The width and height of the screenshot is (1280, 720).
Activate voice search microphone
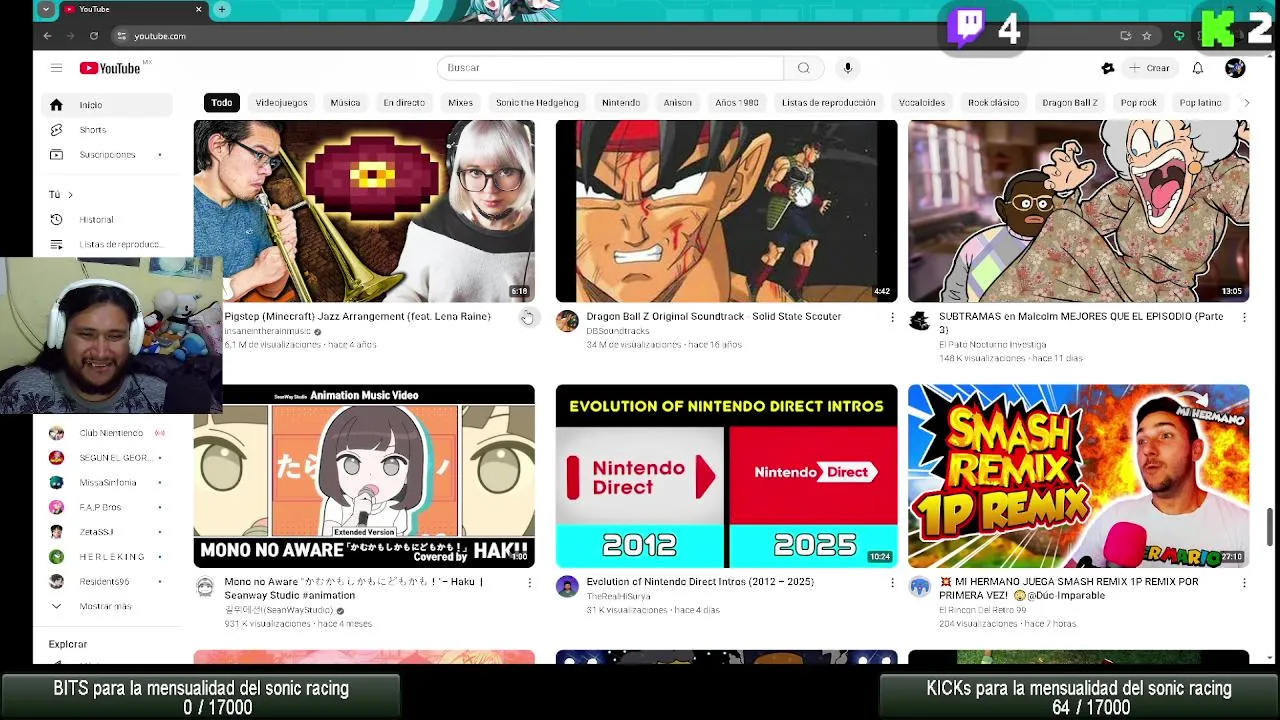coord(847,68)
